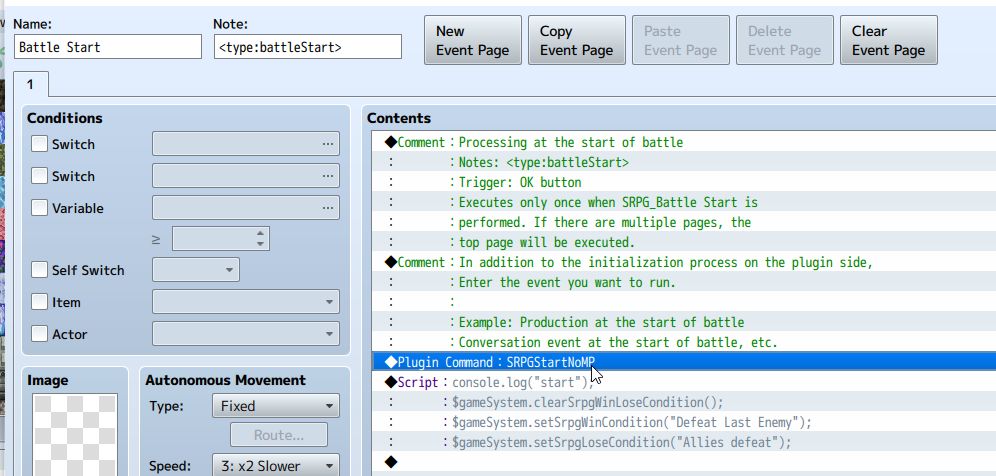Click the variable value stepper arrows
This screenshot has height=476, width=996.
[x=260, y=238]
